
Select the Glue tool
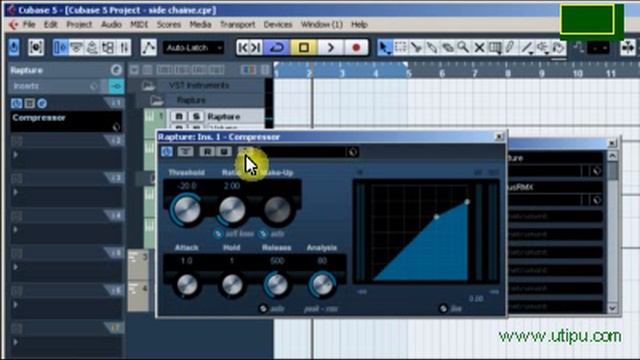point(431,48)
